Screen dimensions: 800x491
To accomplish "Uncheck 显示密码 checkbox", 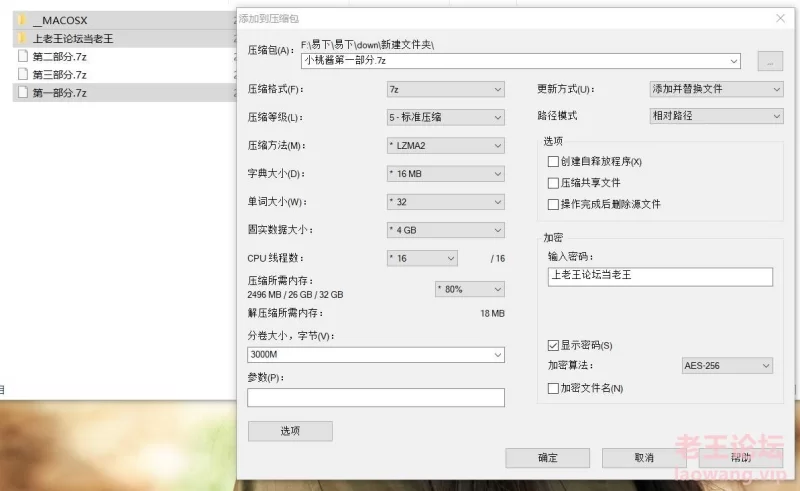I will (x=553, y=345).
